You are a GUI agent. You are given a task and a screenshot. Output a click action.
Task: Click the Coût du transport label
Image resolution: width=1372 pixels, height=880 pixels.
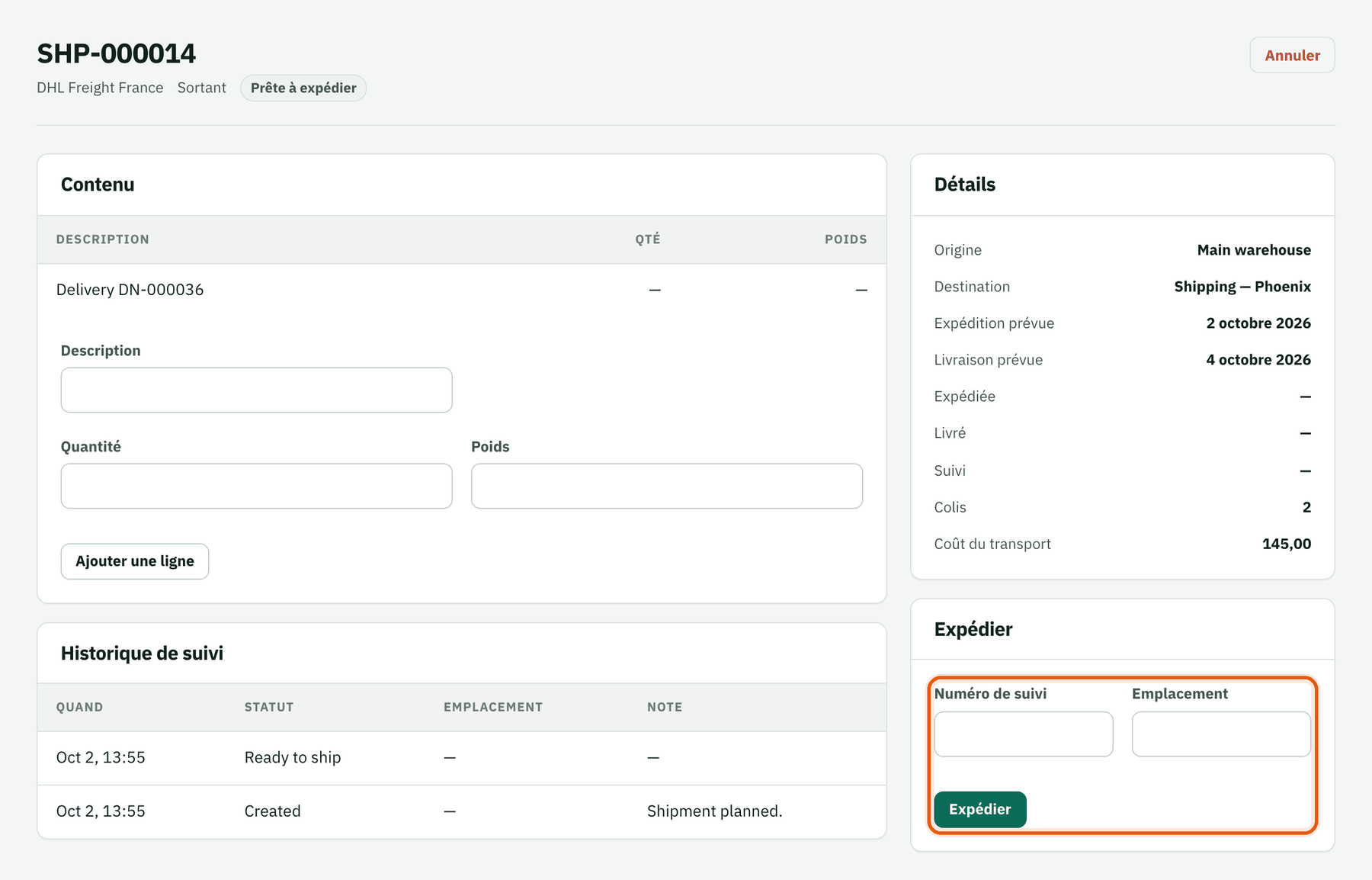992,544
